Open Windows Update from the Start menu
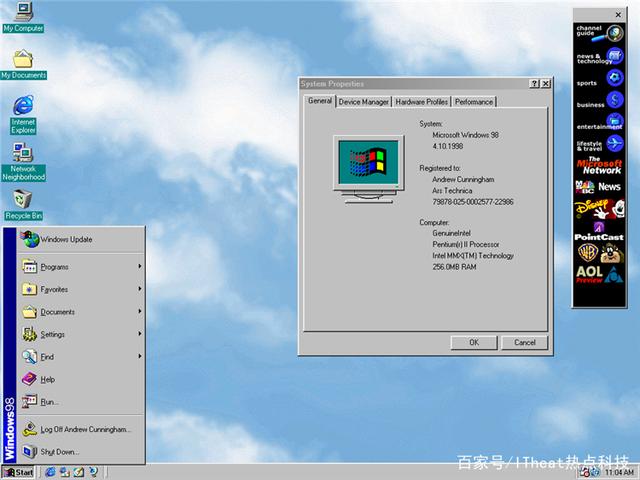 click(81, 240)
